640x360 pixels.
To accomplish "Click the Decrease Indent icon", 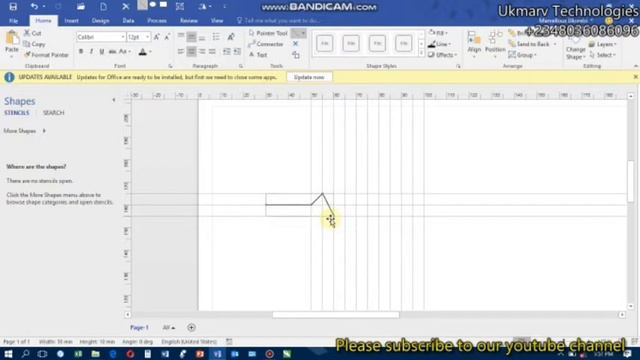I will (x=227, y=51).
